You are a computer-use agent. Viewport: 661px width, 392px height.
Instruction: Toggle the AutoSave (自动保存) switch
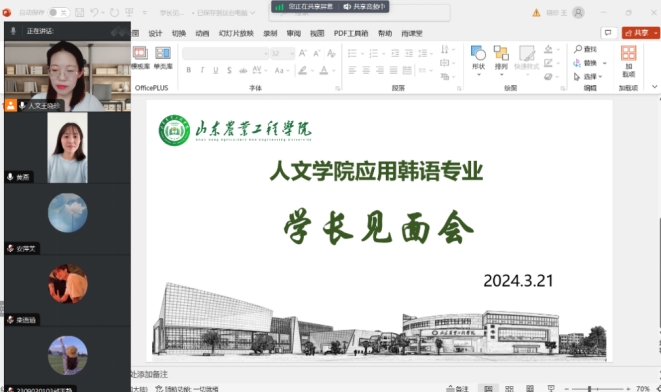pos(59,13)
